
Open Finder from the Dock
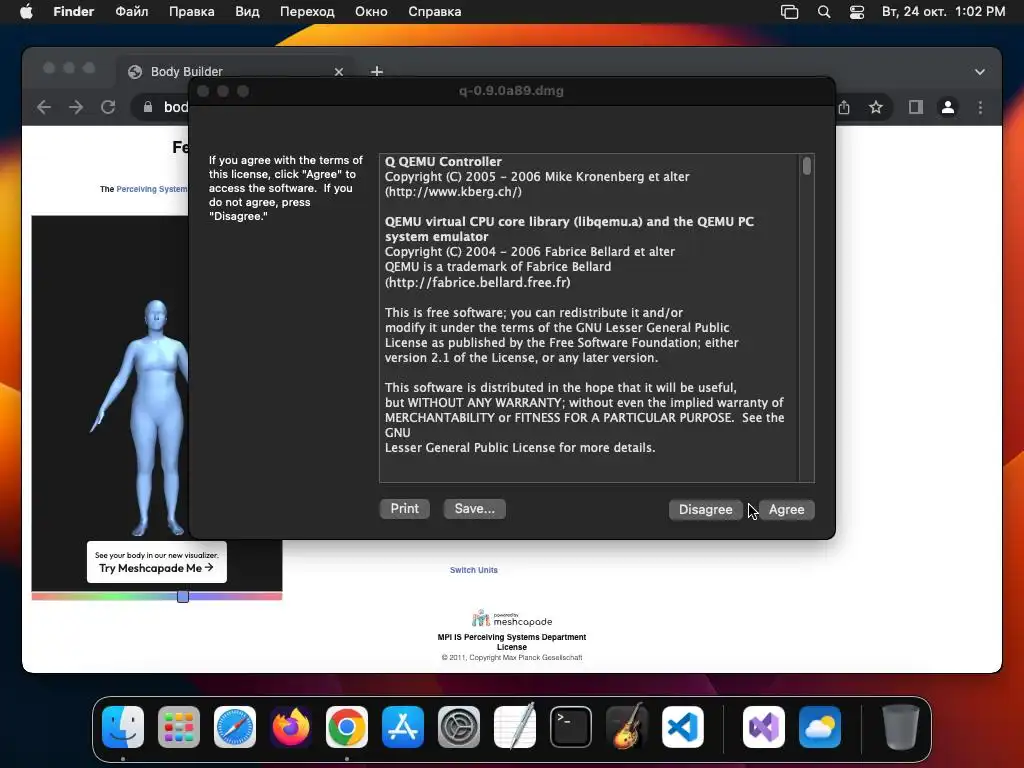pyautogui.click(x=123, y=727)
